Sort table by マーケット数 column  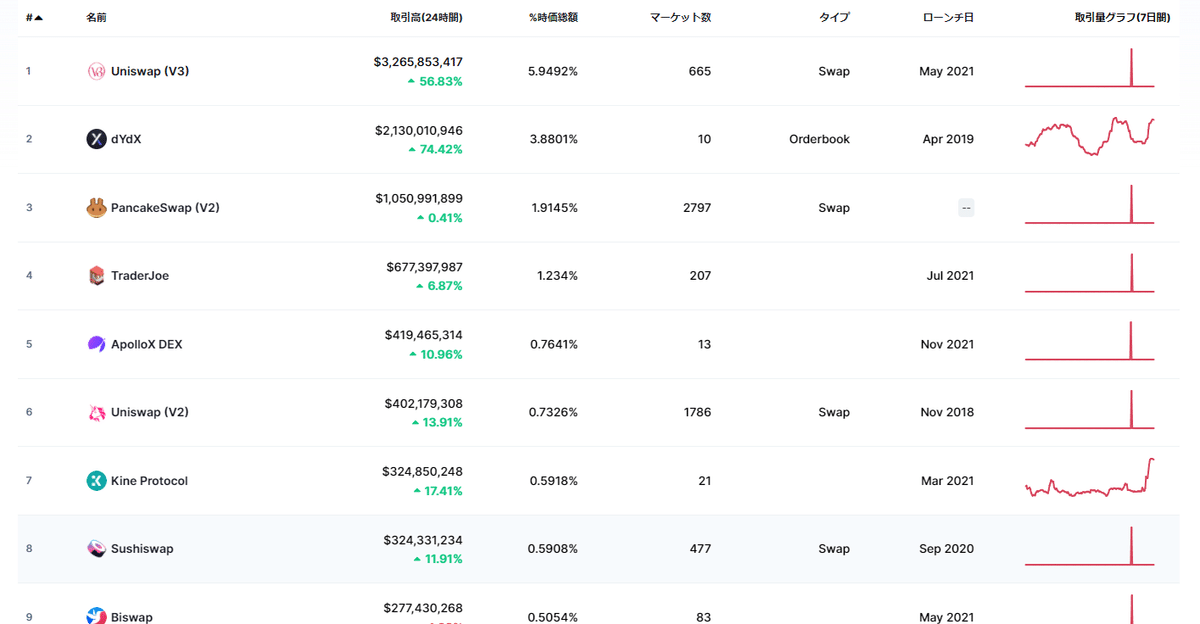(x=680, y=18)
